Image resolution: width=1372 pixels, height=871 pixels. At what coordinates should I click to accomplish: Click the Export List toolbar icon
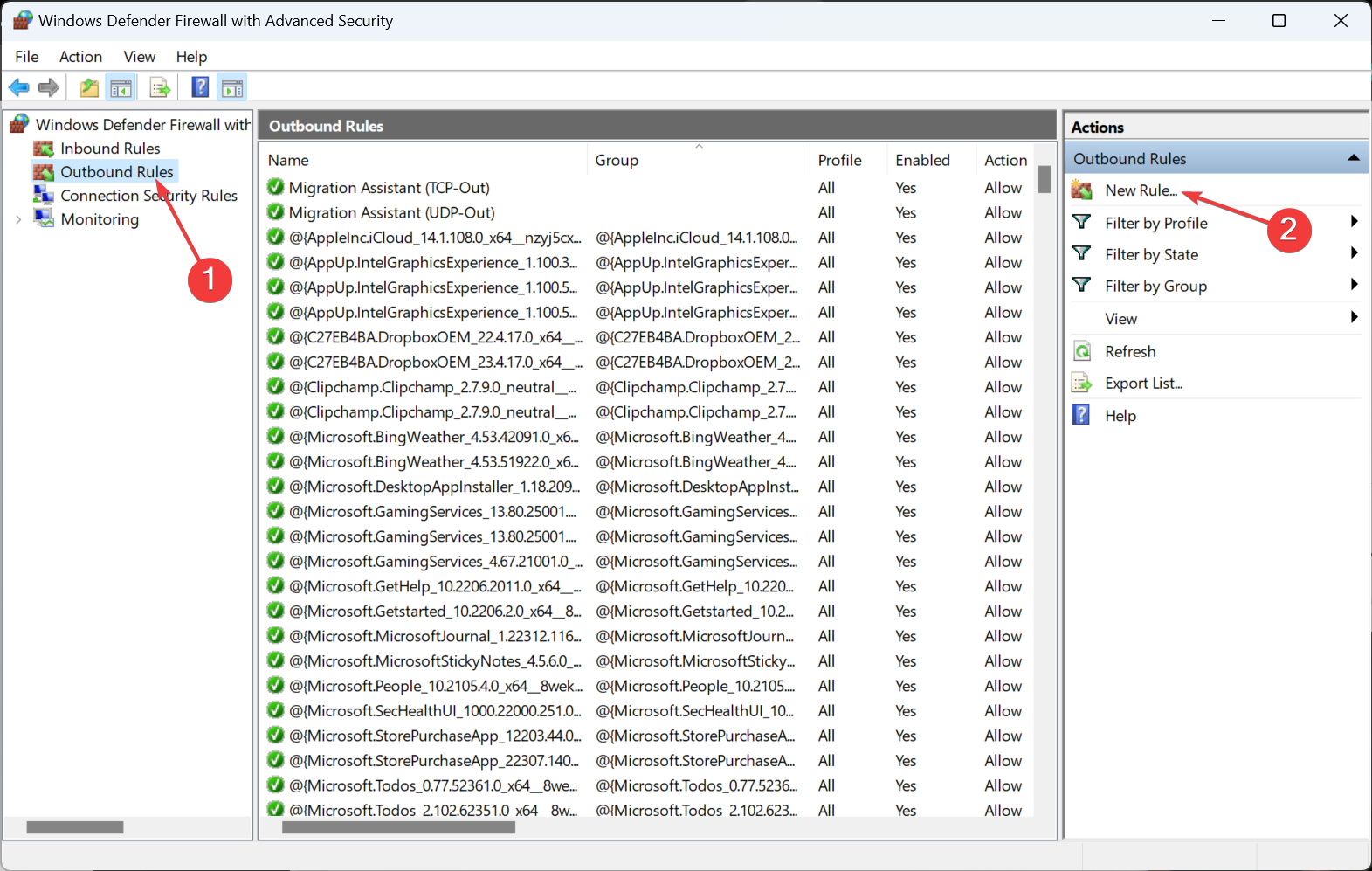point(160,87)
